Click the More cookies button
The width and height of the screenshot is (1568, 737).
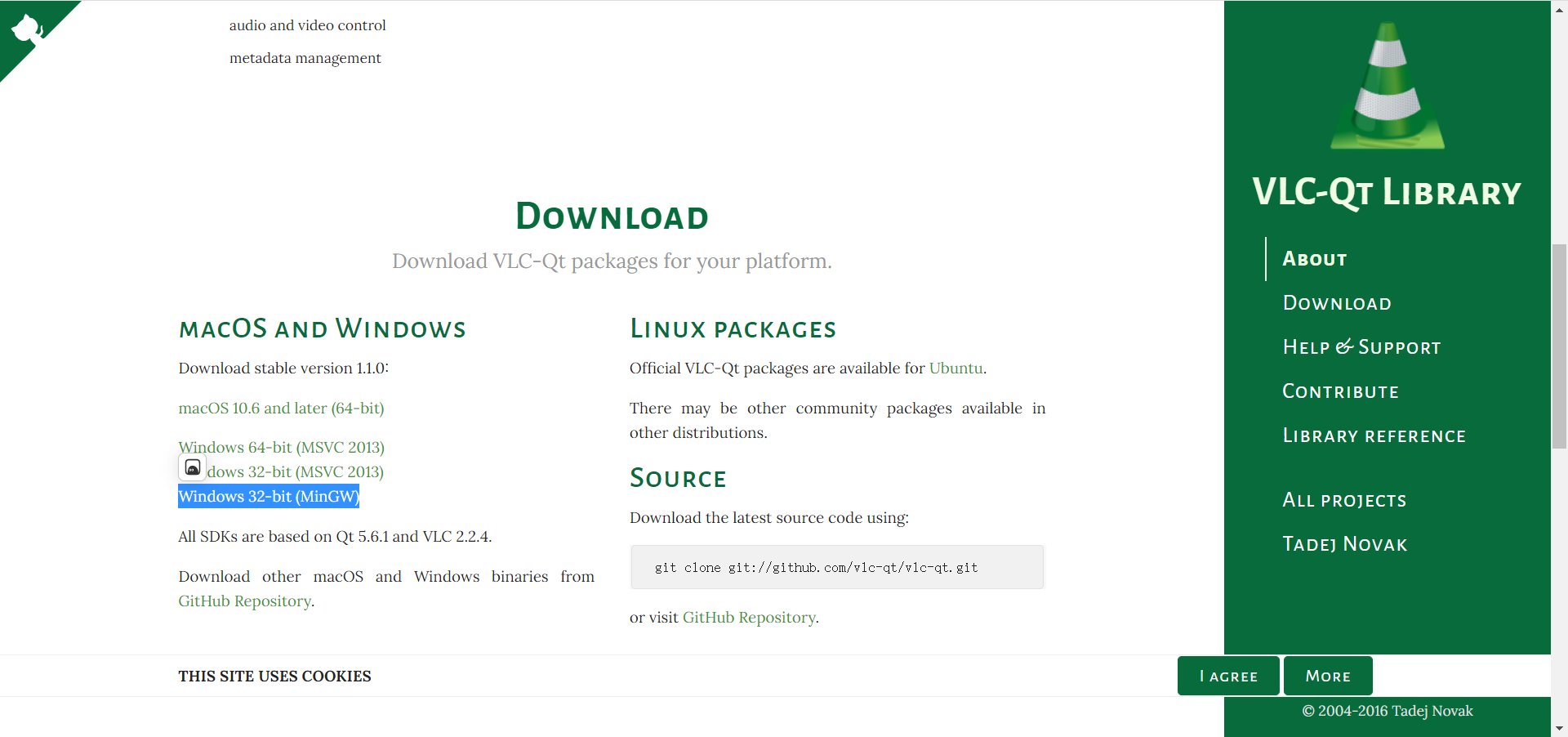click(1328, 676)
